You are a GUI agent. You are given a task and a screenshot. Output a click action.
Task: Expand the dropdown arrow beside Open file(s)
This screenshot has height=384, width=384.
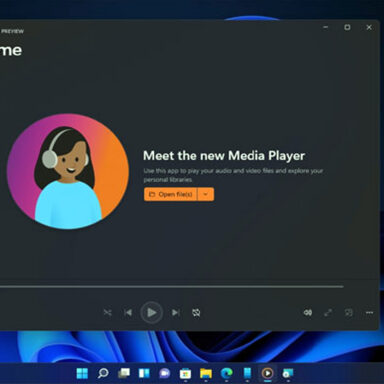(206, 194)
